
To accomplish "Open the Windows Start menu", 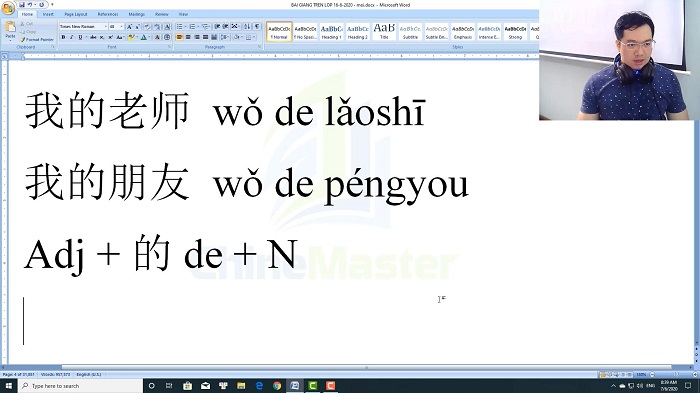I will (8, 386).
